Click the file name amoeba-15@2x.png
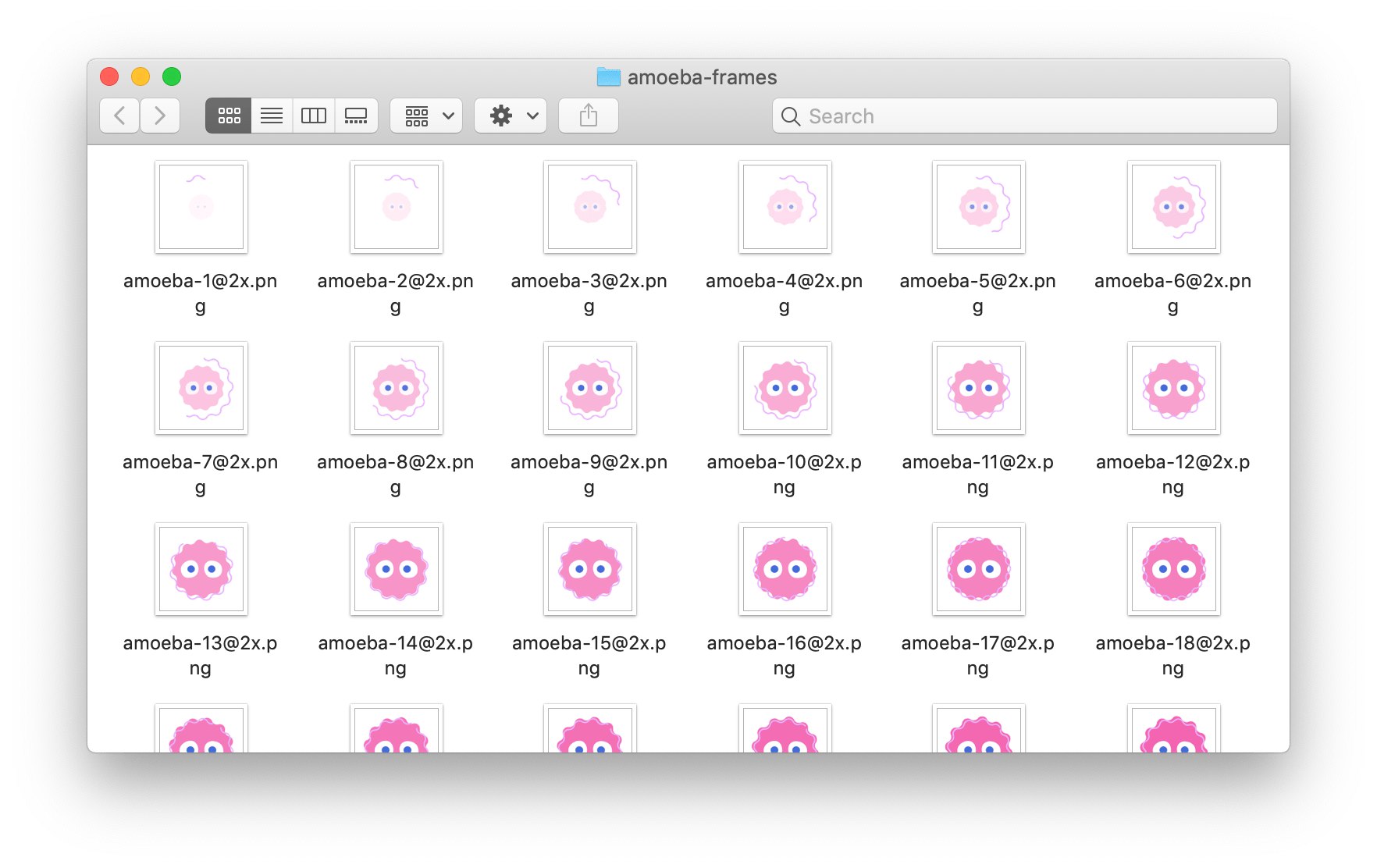The height and width of the screenshot is (868, 1377). [x=589, y=655]
